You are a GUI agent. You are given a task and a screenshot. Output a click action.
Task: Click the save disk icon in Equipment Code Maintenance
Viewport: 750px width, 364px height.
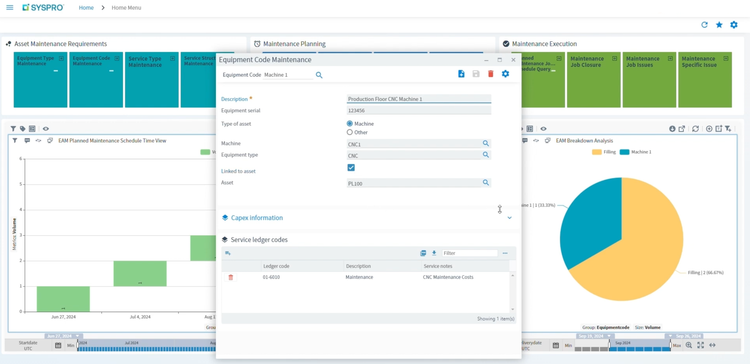pos(476,74)
